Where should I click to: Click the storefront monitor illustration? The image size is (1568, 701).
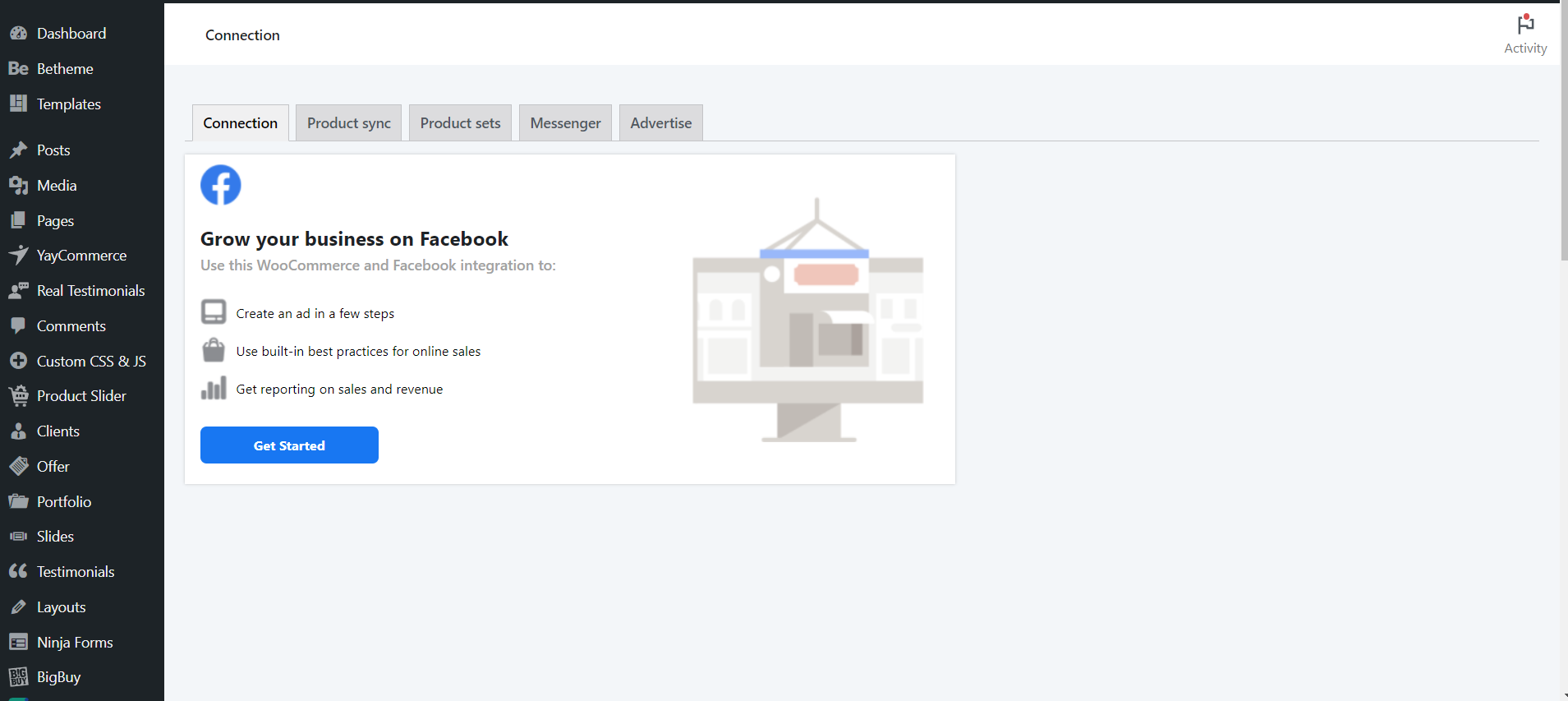pos(808,320)
